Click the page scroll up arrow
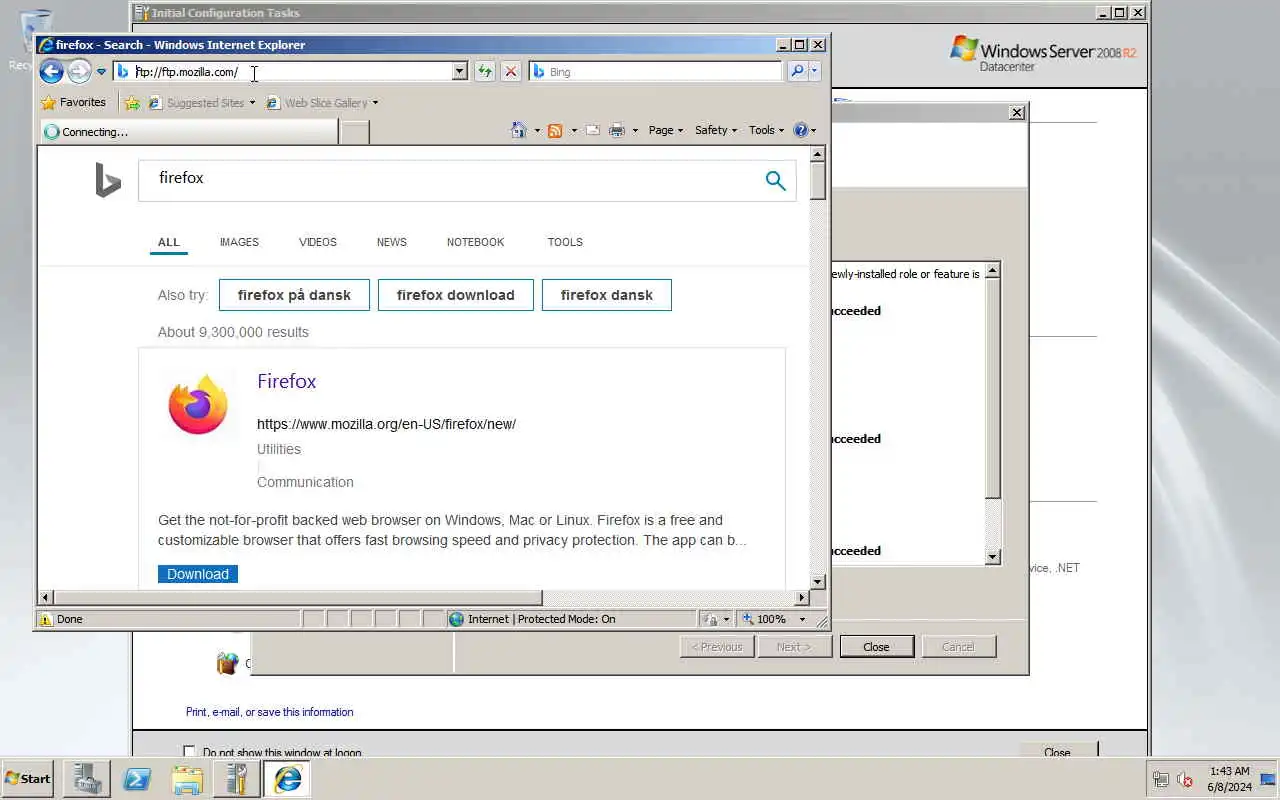 [x=817, y=154]
